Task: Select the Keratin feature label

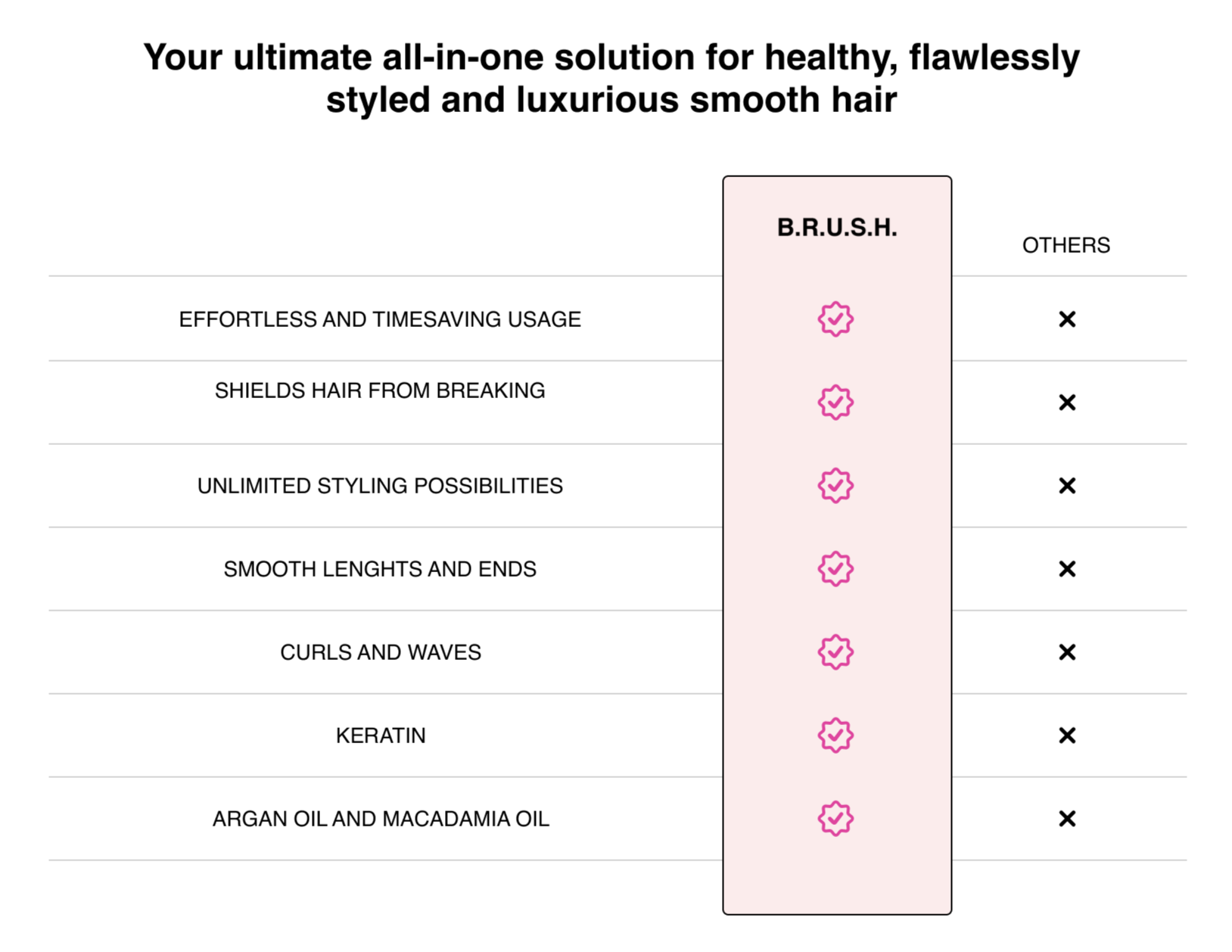Action: 381,736
